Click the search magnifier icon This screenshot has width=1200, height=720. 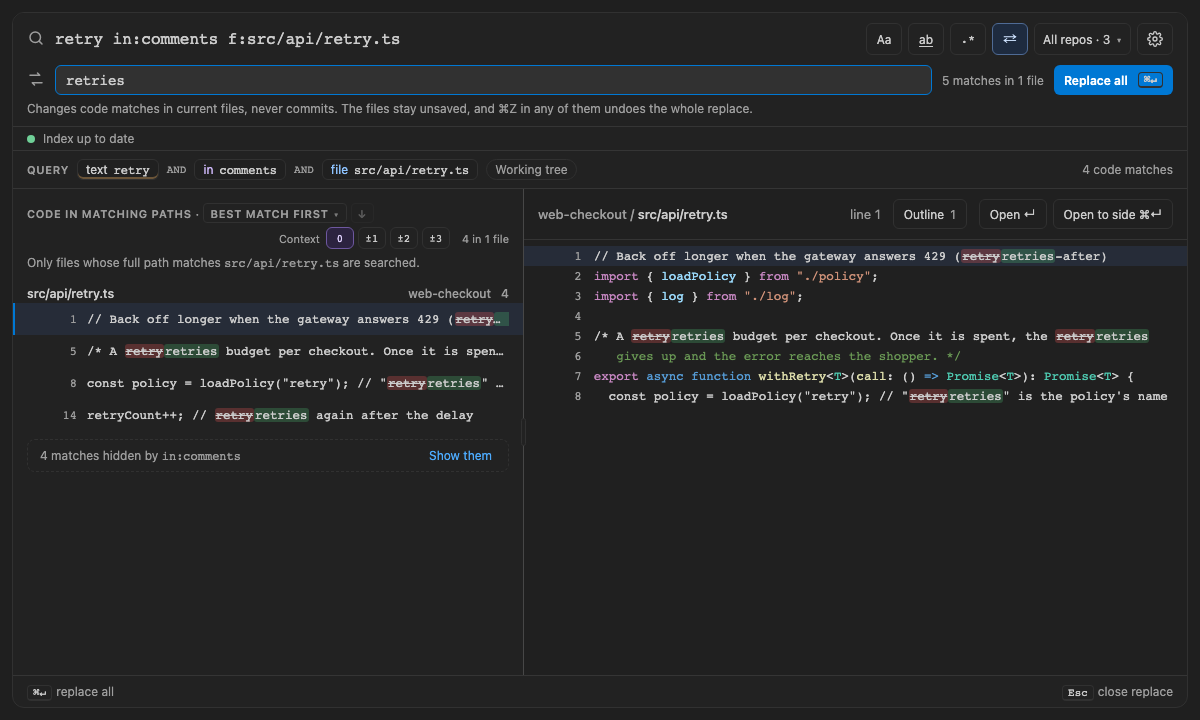click(36, 39)
